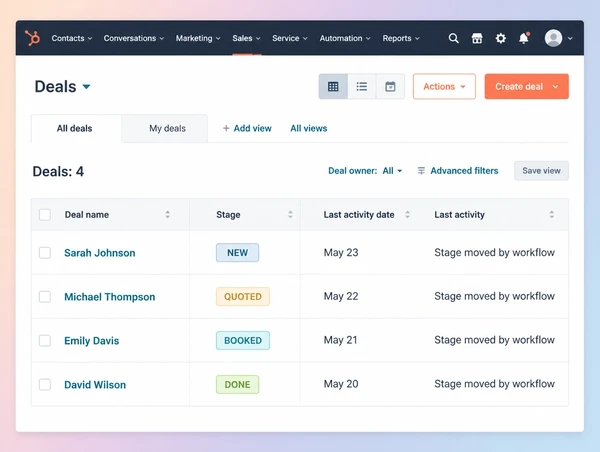Screen dimensions: 600x452
Task: Open the David Wilson deal
Action: pyautogui.click(x=95, y=385)
